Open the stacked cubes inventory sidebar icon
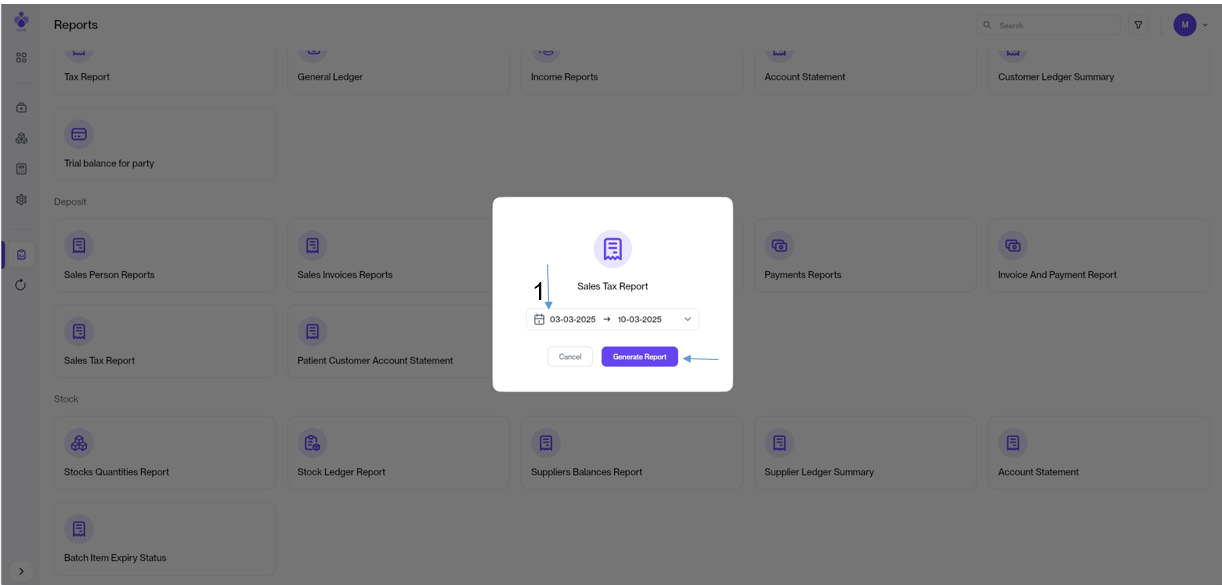 coord(21,139)
